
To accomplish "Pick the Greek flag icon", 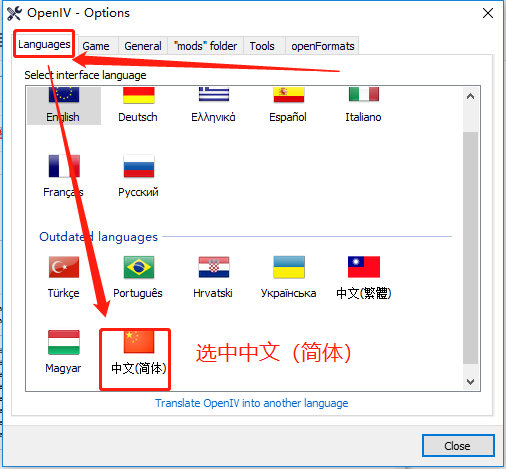I will pos(214,94).
